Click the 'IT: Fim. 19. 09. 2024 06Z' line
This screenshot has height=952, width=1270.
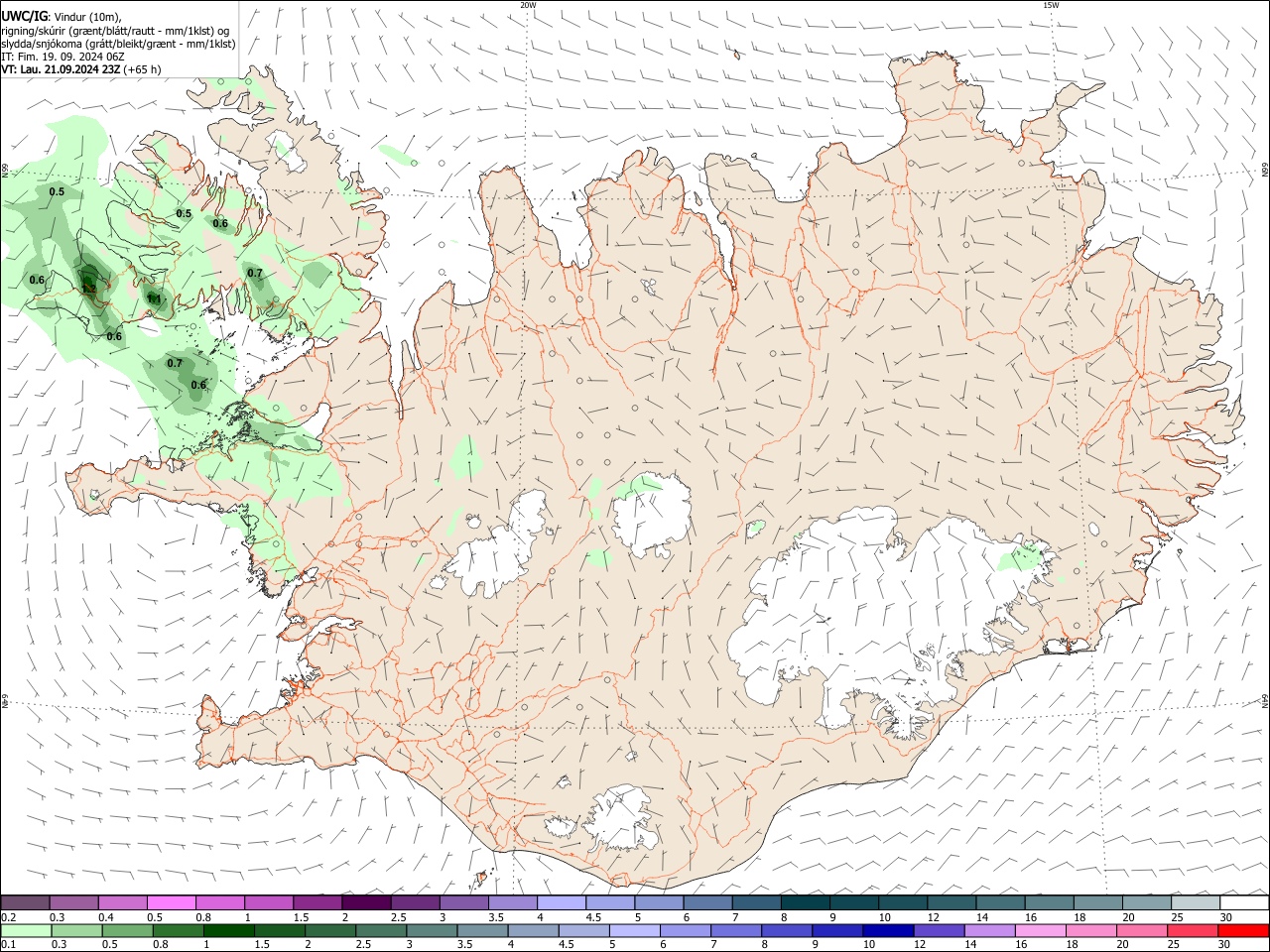click(63, 57)
